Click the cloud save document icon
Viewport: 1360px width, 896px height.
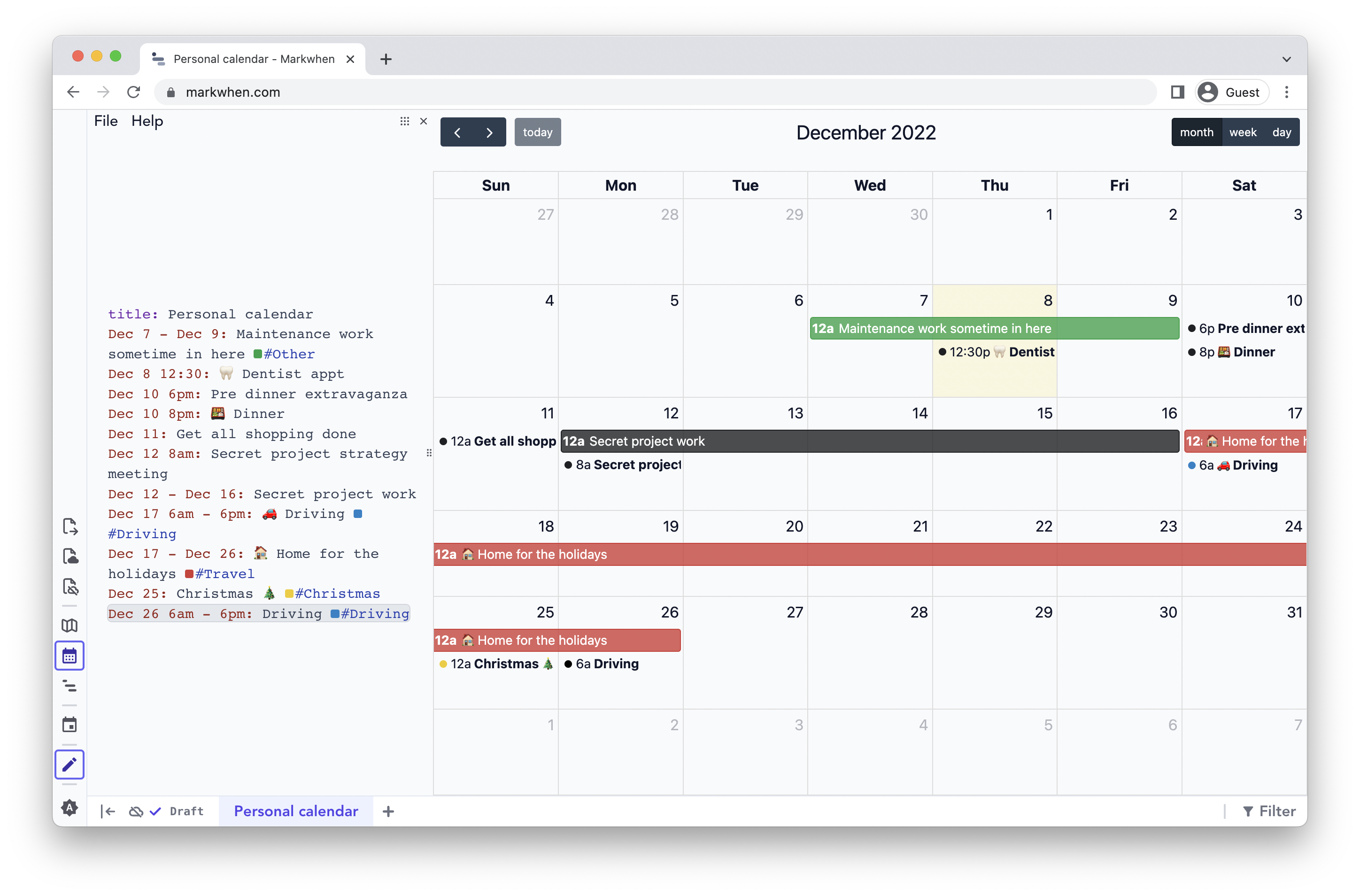pyautogui.click(x=70, y=556)
